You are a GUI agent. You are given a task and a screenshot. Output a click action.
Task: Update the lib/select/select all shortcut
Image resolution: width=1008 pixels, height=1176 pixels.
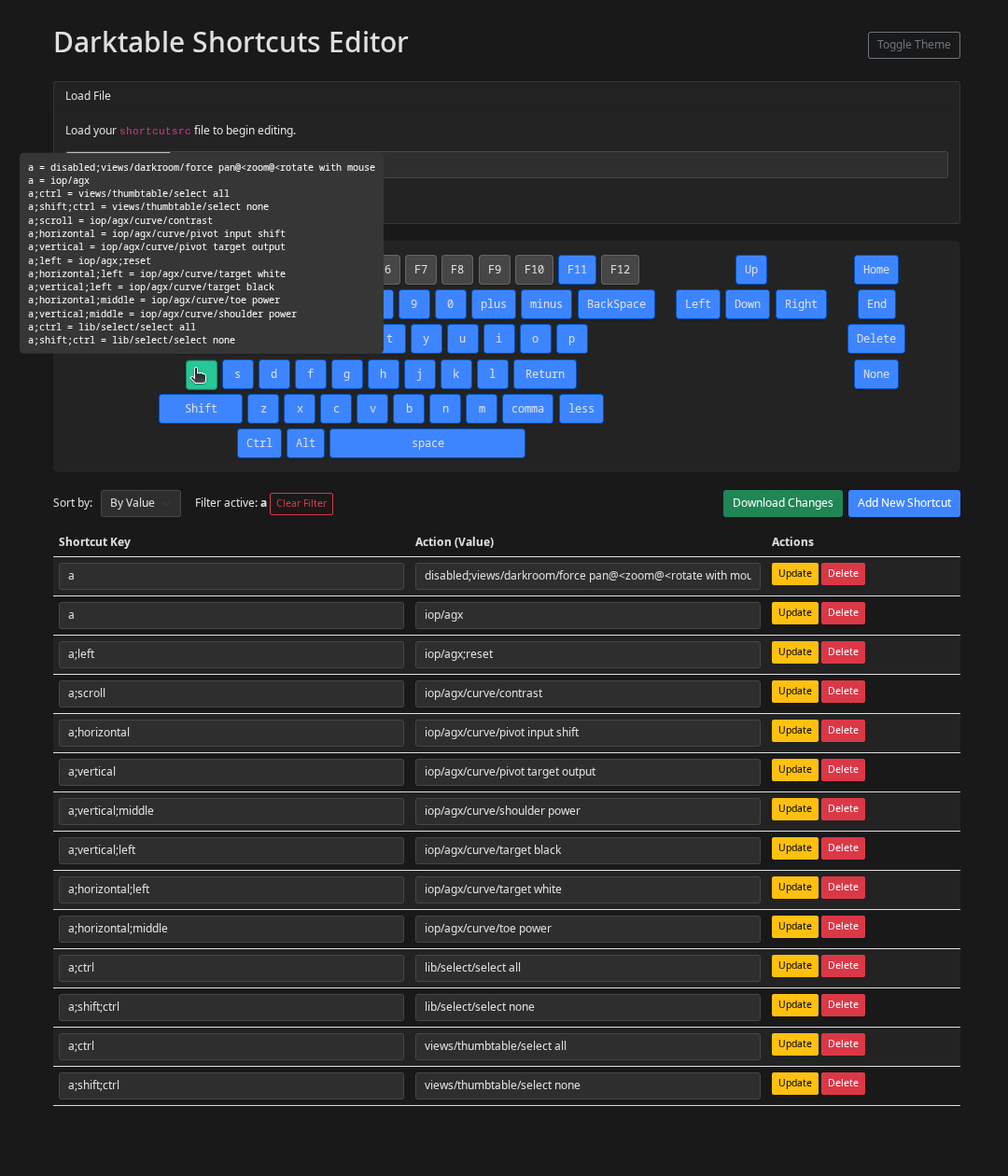click(794, 966)
